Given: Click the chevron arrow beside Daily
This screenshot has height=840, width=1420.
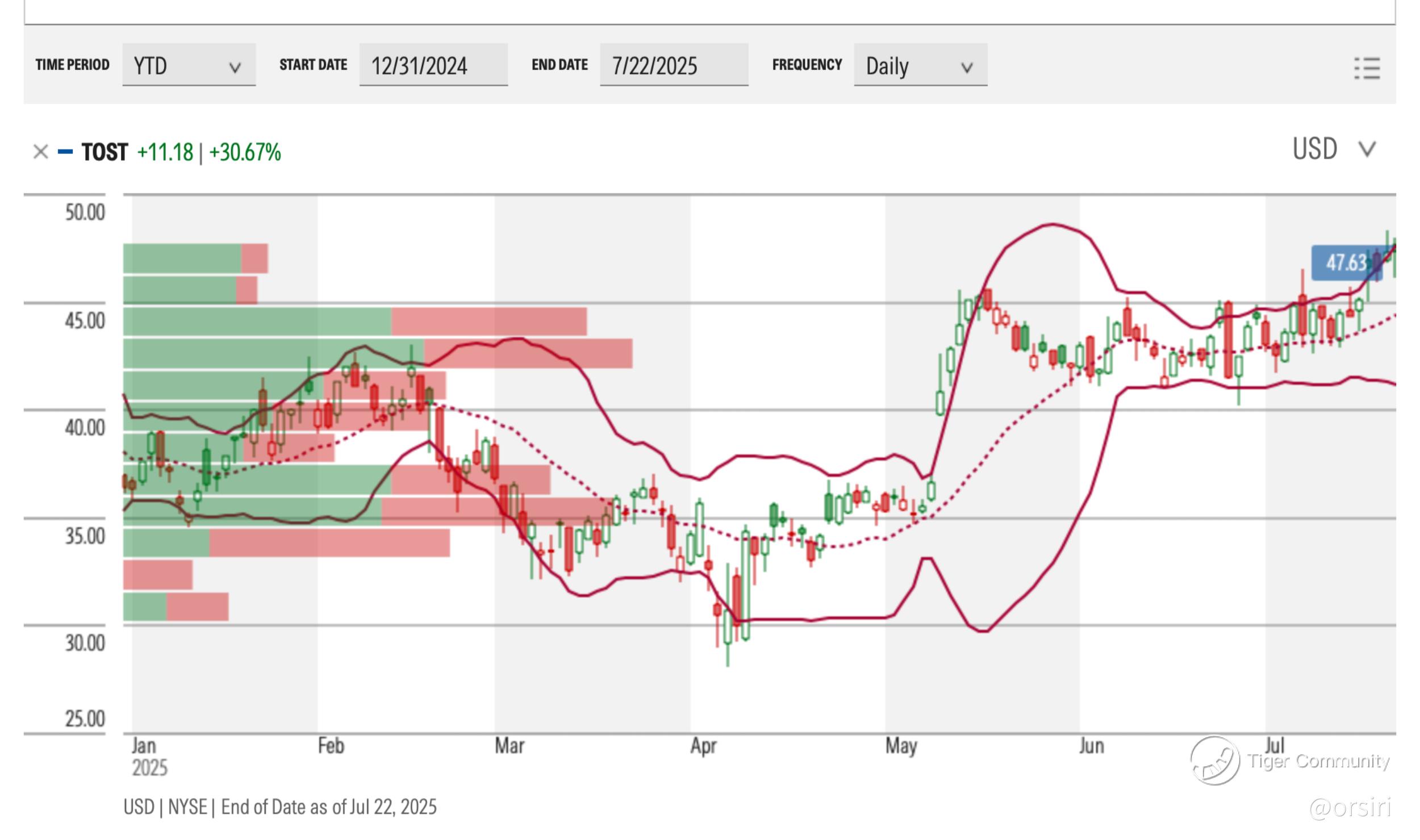Looking at the screenshot, I should pyautogui.click(x=966, y=68).
